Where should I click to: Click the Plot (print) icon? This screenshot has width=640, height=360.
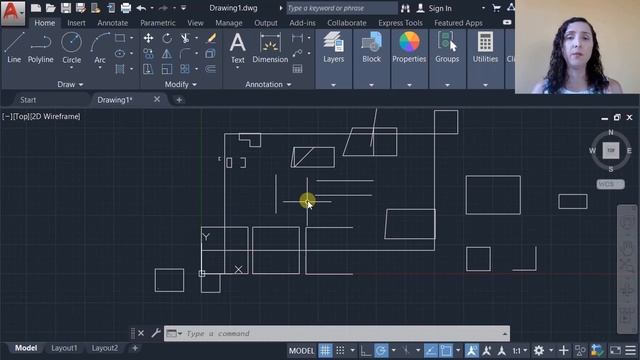[126, 8]
